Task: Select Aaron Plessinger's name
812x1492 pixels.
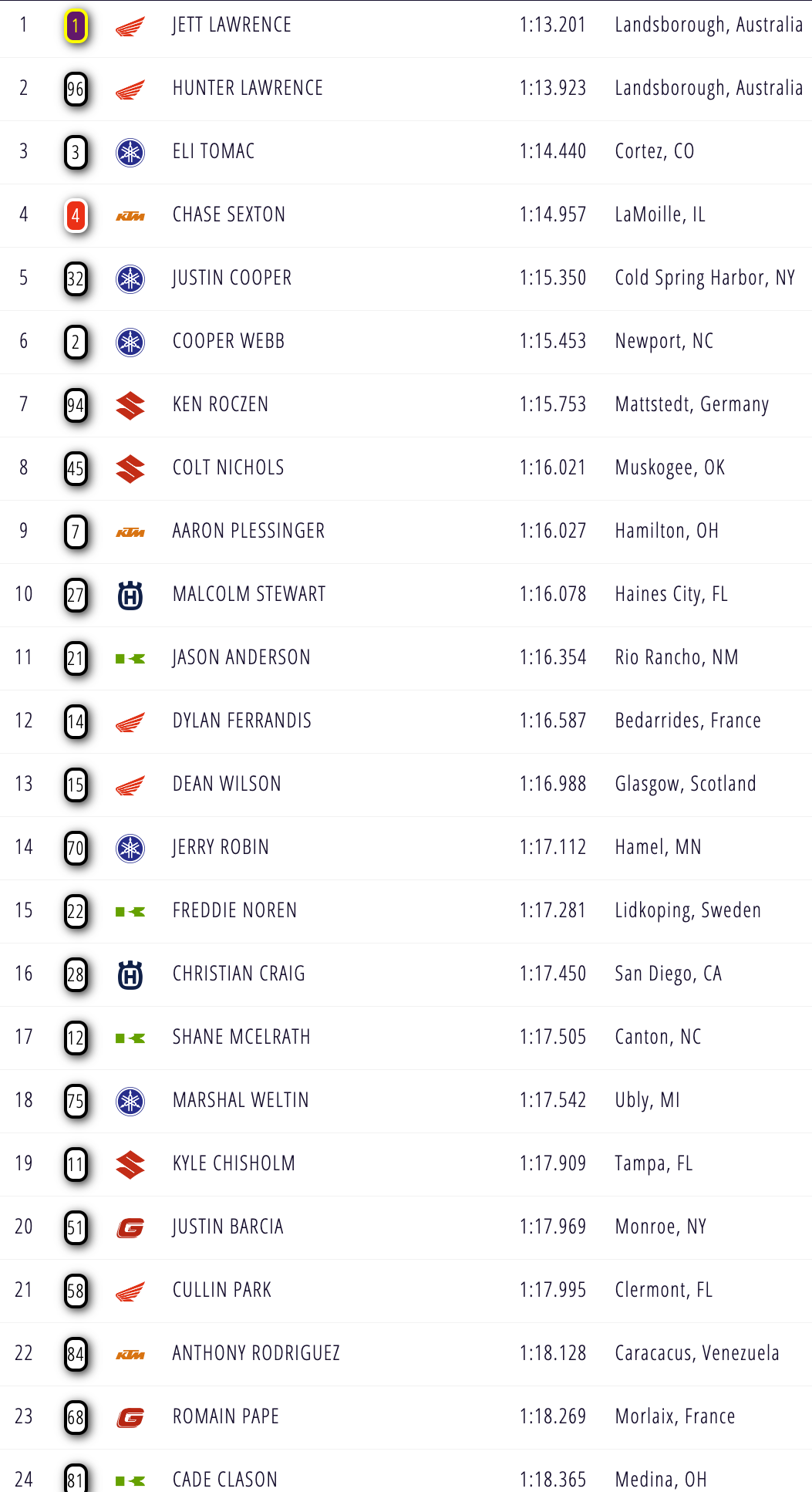Action: (x=248, y=532)
